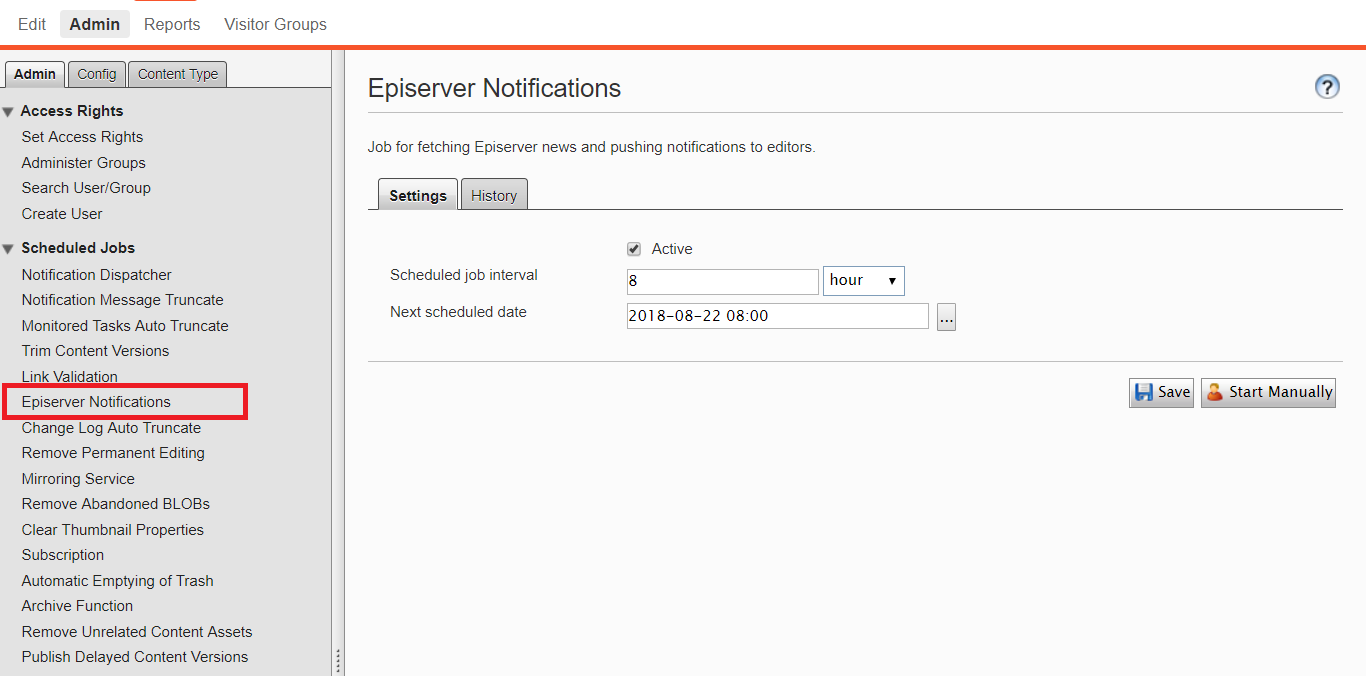Open the Notification Dispatcher job
Image resolution: width=1366 pixels, height=676 pixels.
(97, 275)
